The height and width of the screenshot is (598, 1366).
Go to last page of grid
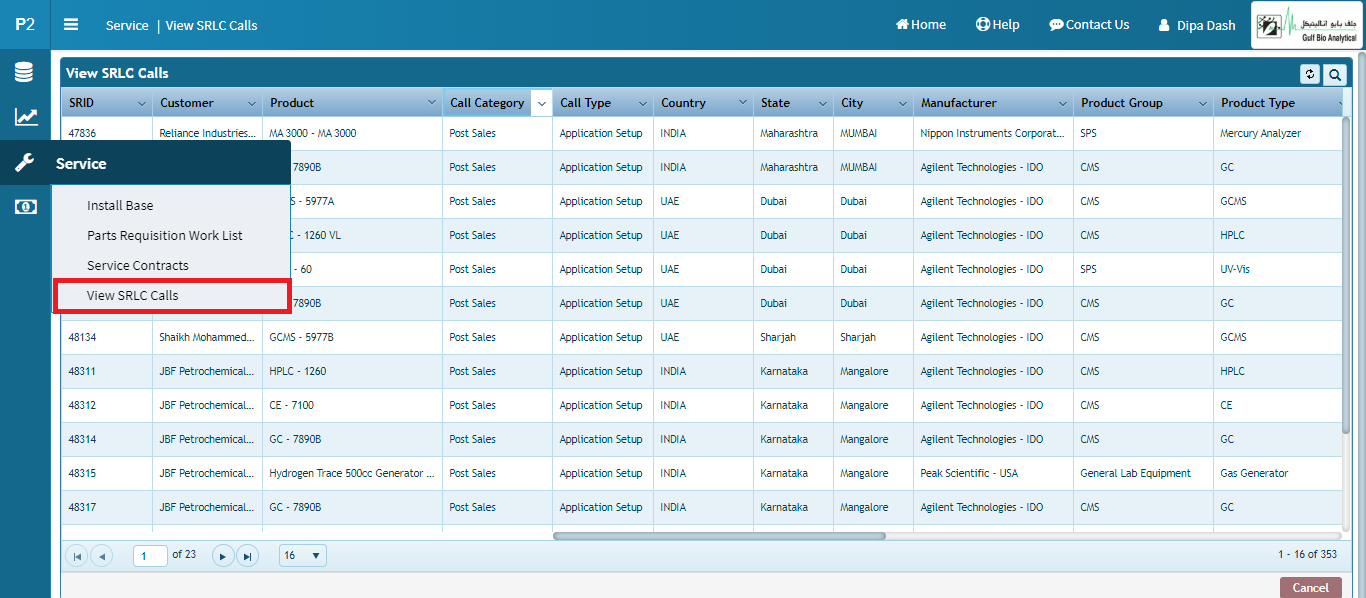(247, 556)
